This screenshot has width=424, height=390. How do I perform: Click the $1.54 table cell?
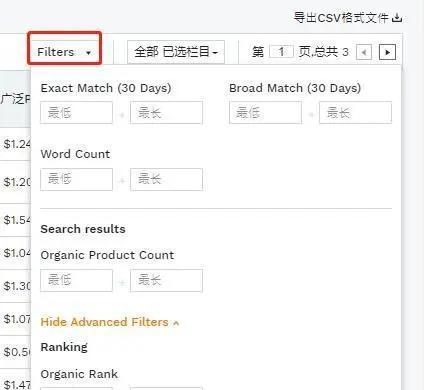click(x=16, y=220)
